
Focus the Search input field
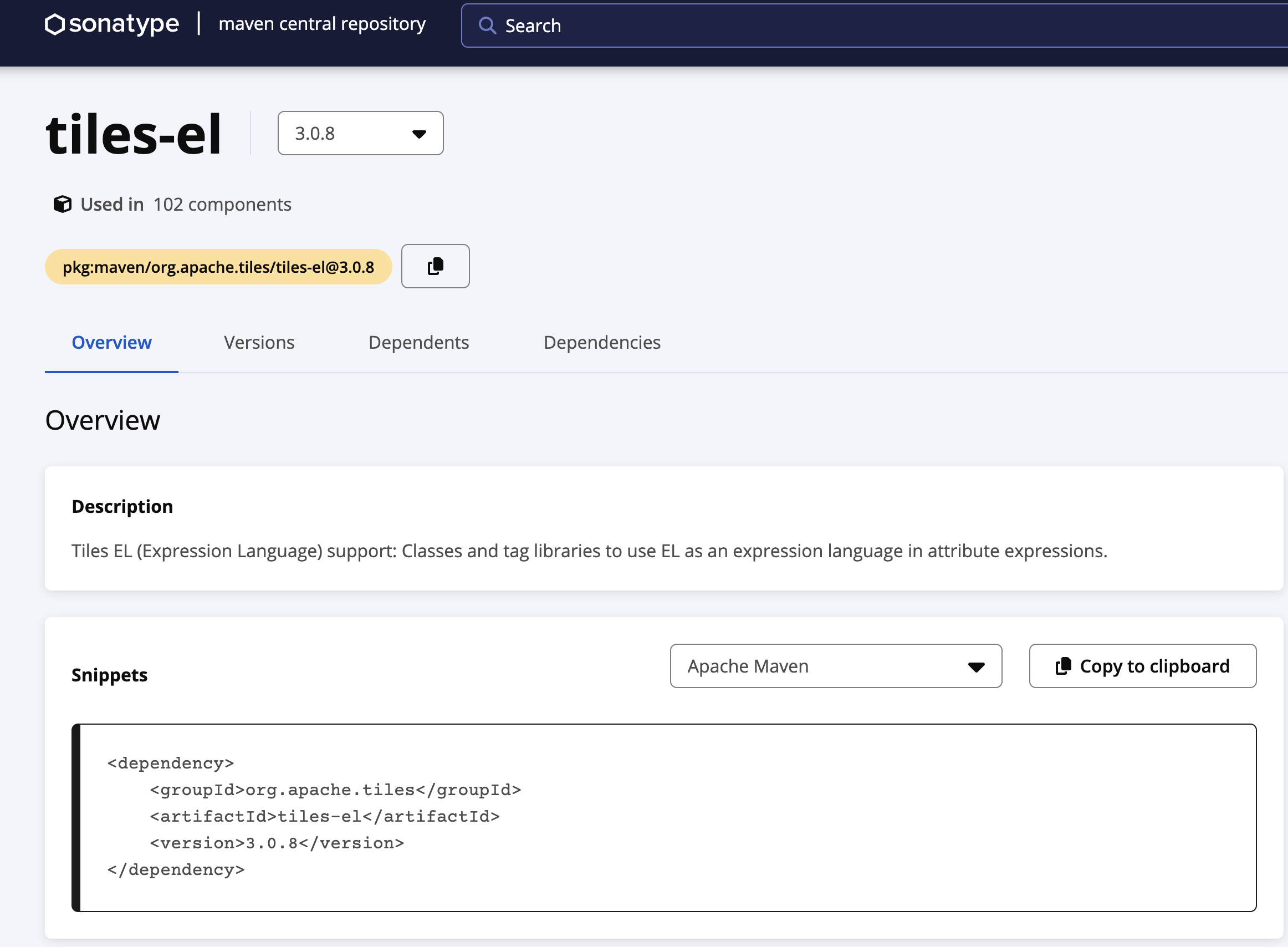(875, 25)
